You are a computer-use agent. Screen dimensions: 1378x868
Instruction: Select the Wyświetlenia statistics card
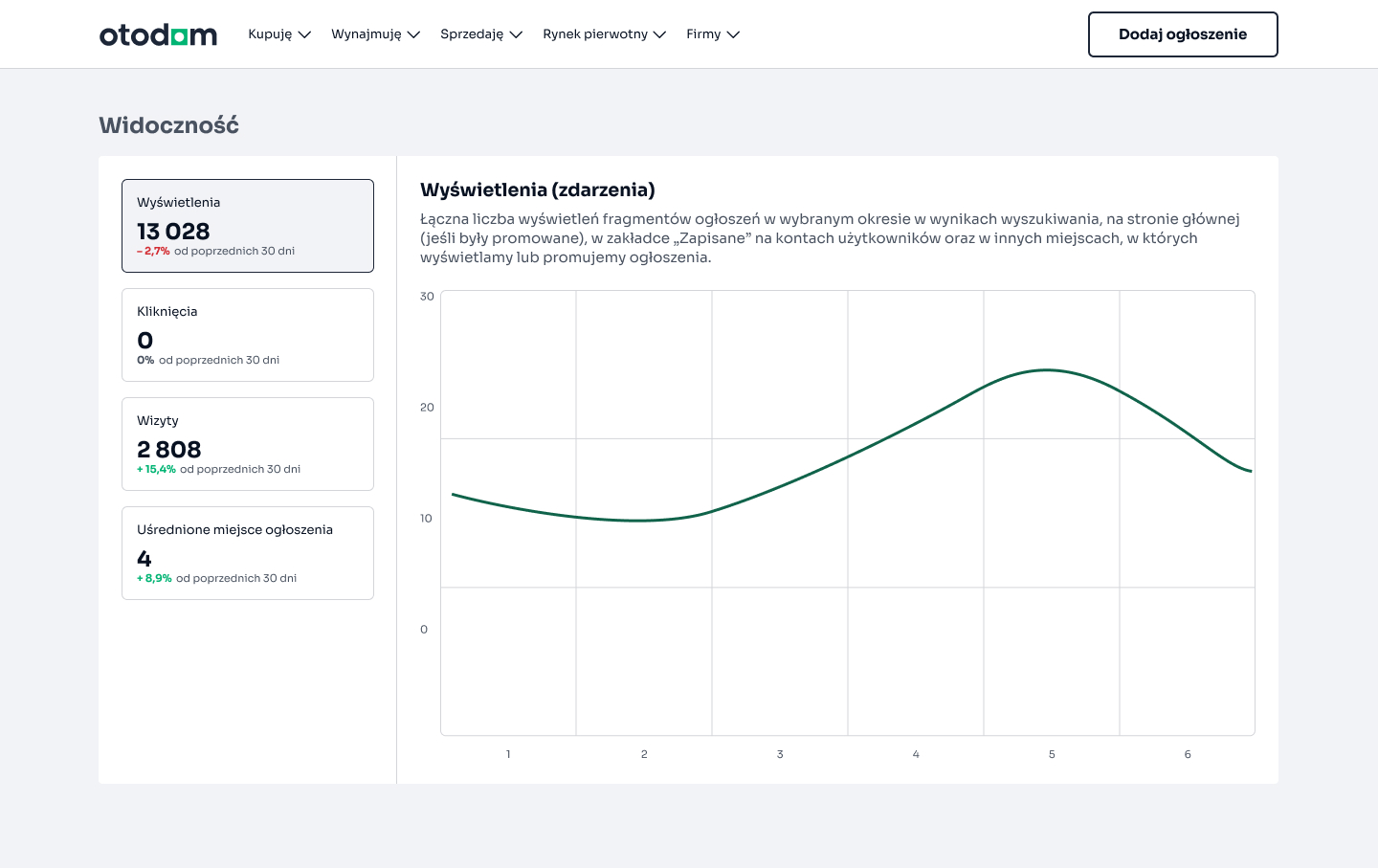pyautogui.click(x=247, y=226)
